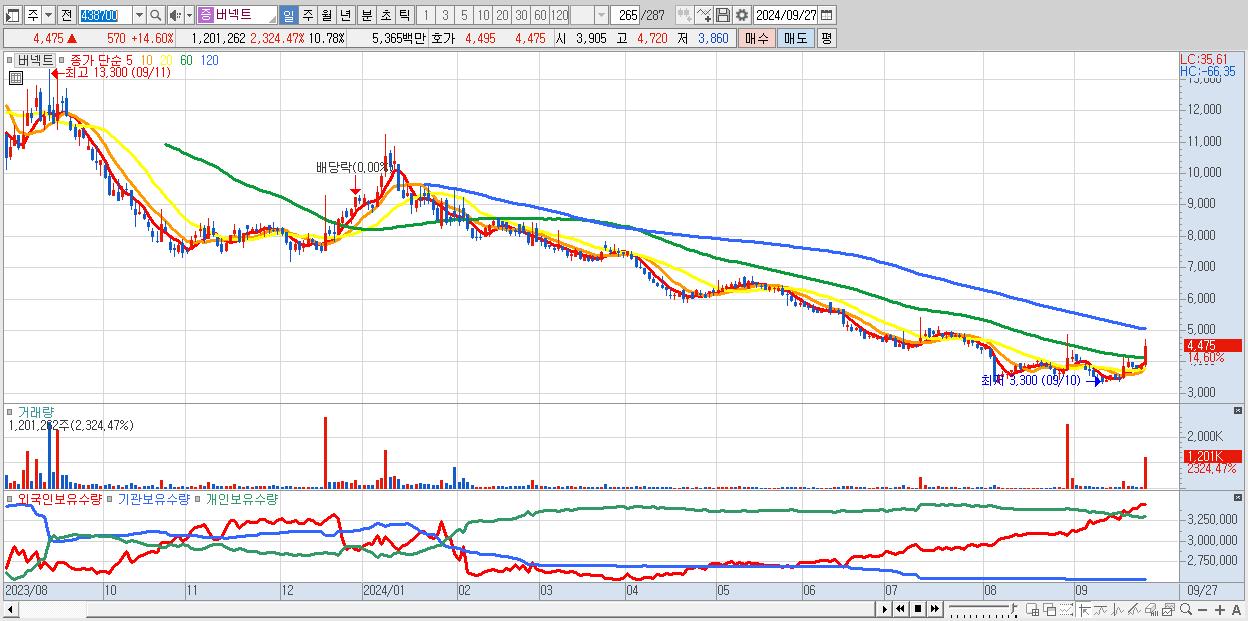Click the plus zoom-in icon at bottom right
The height and width of the screenshot is (621, 1248).
click(1219, 610)
